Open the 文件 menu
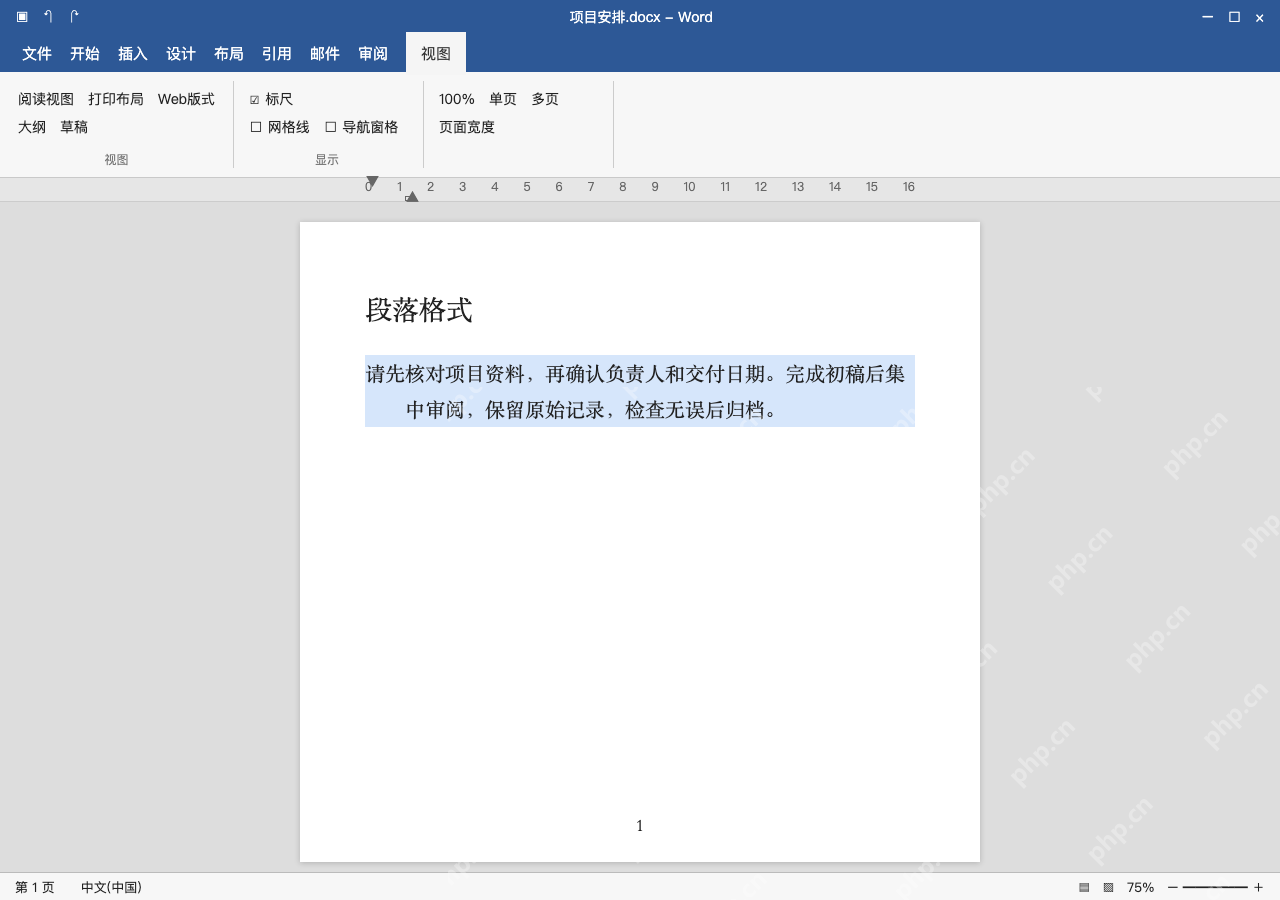The image size is (1280, 900). tap(37, 54)
